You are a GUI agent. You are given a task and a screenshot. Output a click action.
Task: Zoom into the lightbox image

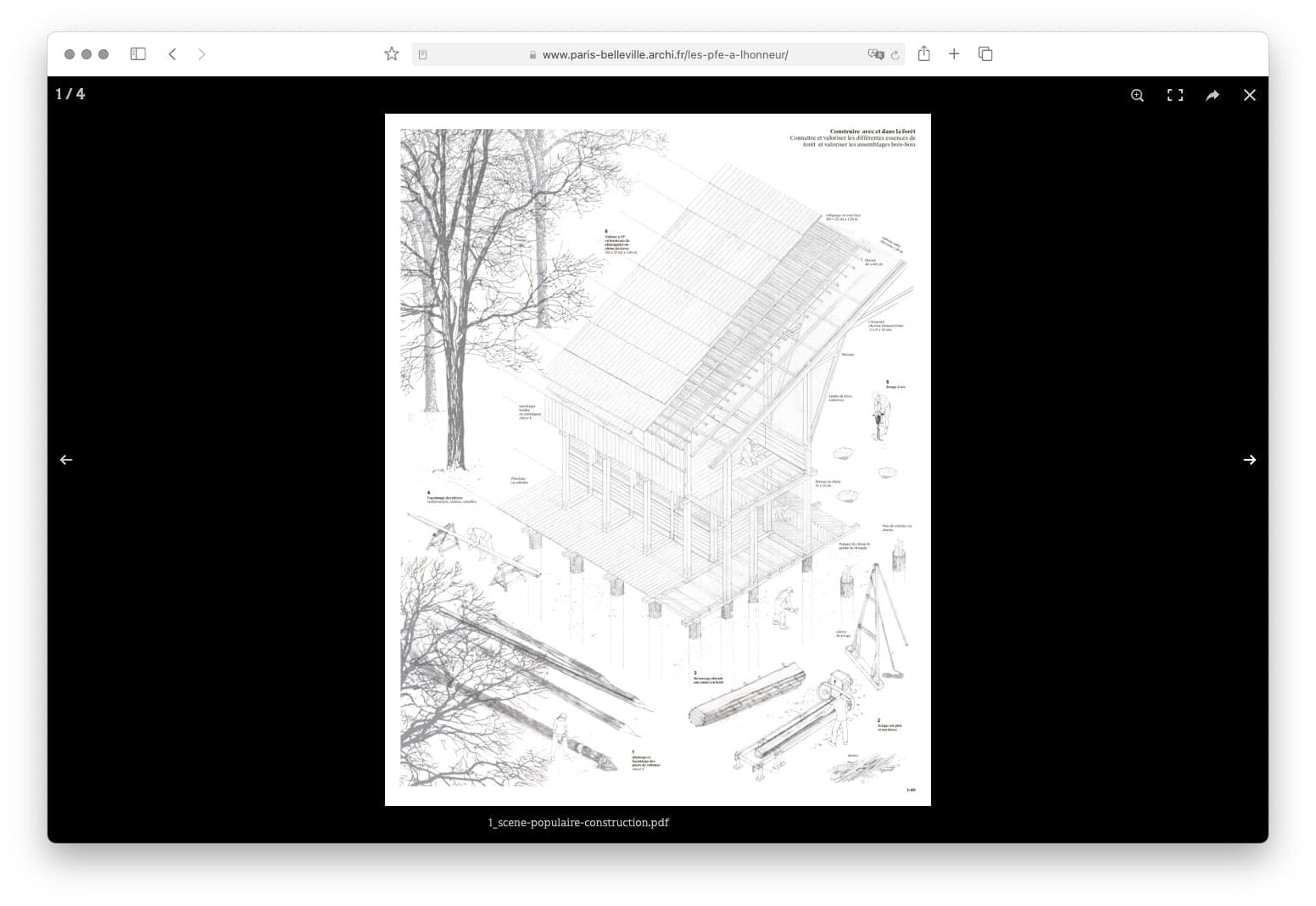pos(1137,95)
